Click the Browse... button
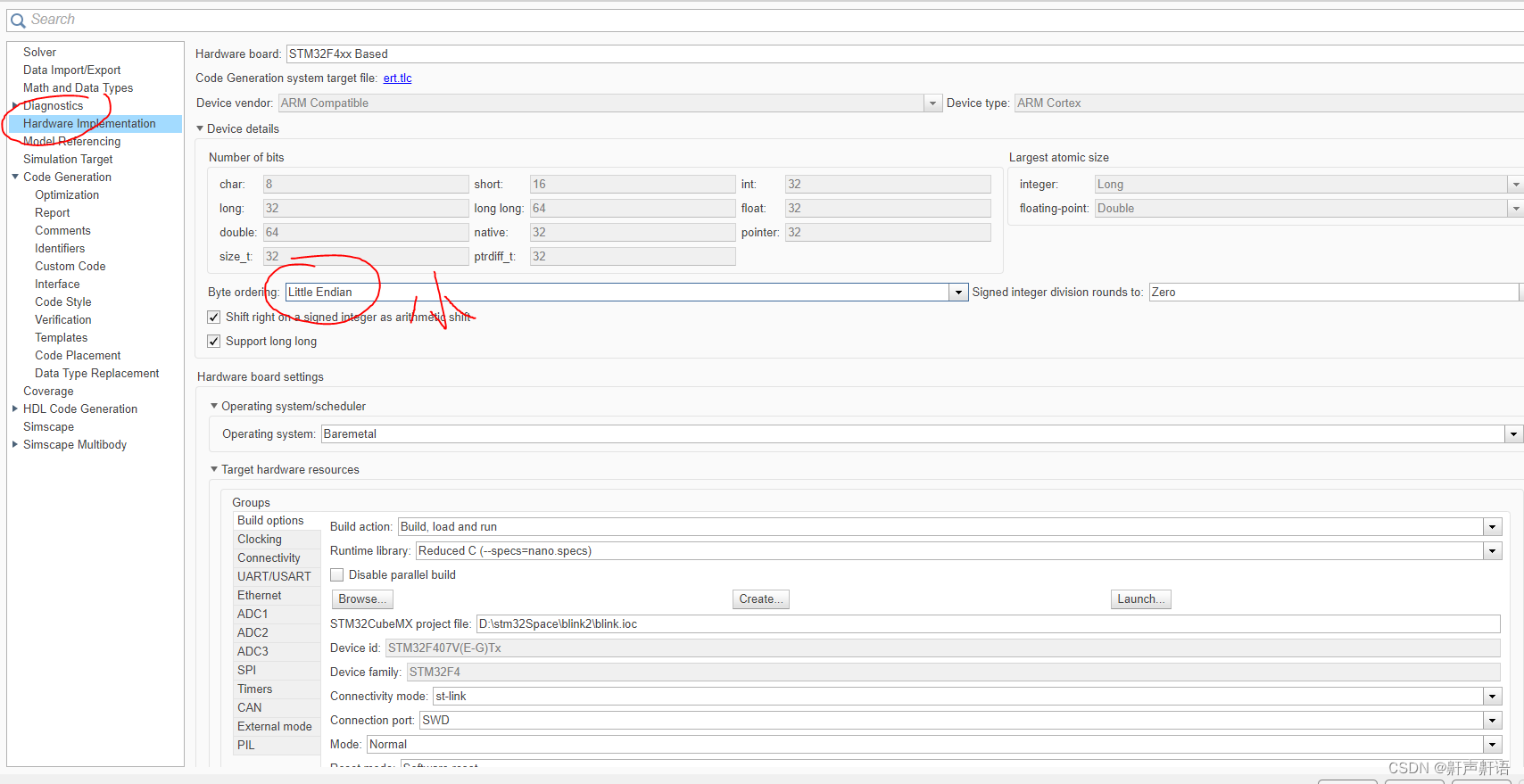 [x=362, y=599]
